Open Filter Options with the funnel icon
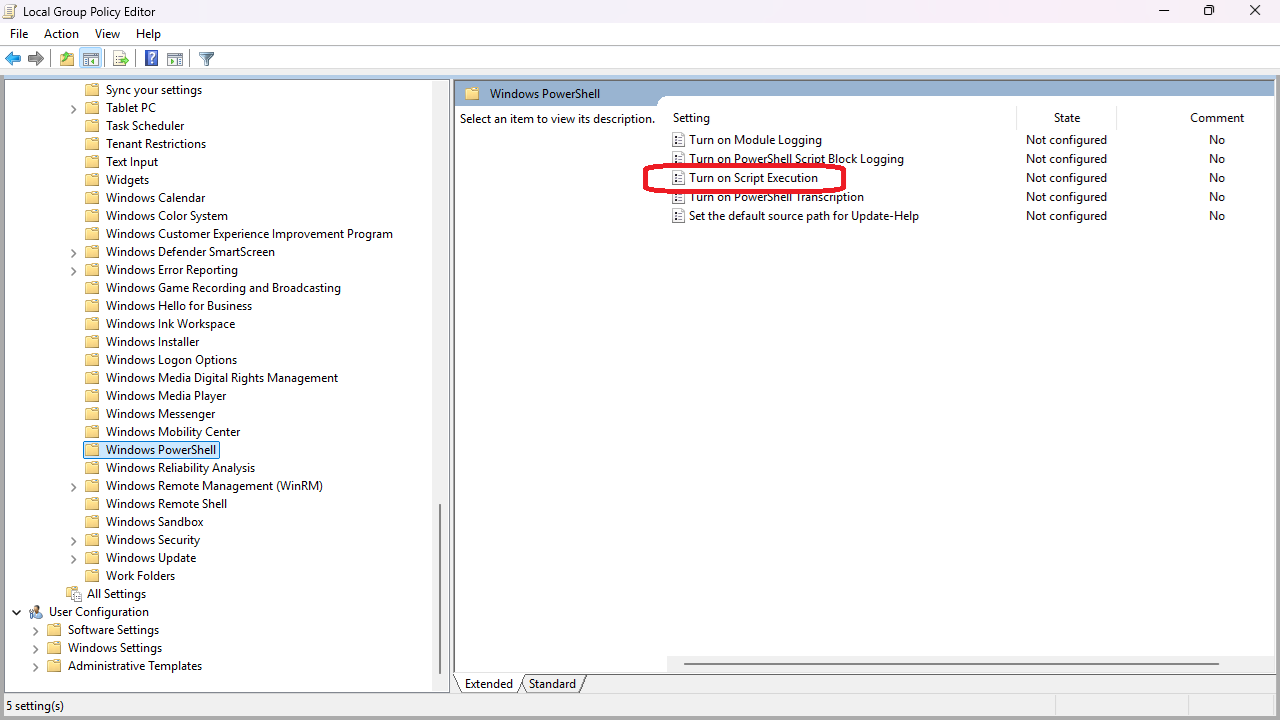The width and height of the screenshot is (1280, 720). [x=207, y=59]
